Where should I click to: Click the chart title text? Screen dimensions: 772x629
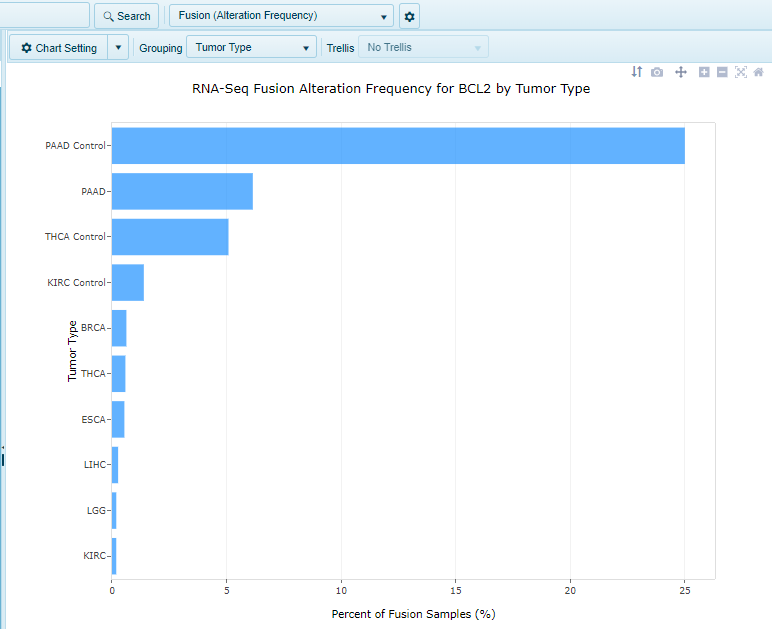(x=390, y=89)
